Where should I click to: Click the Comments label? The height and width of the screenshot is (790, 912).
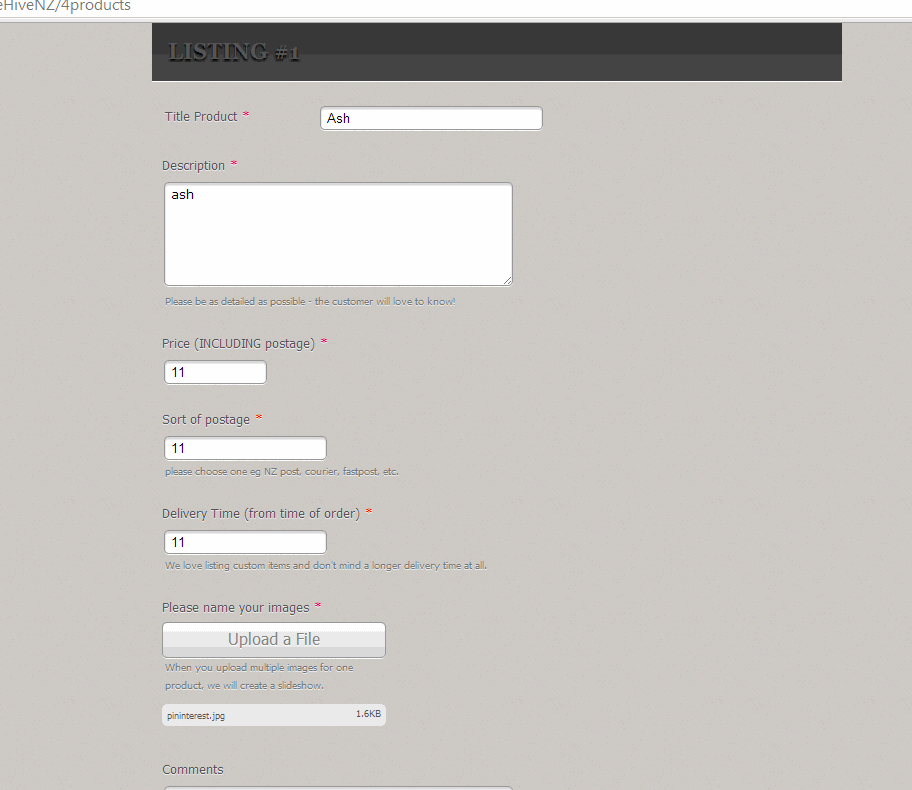click(x=193, y=770)
